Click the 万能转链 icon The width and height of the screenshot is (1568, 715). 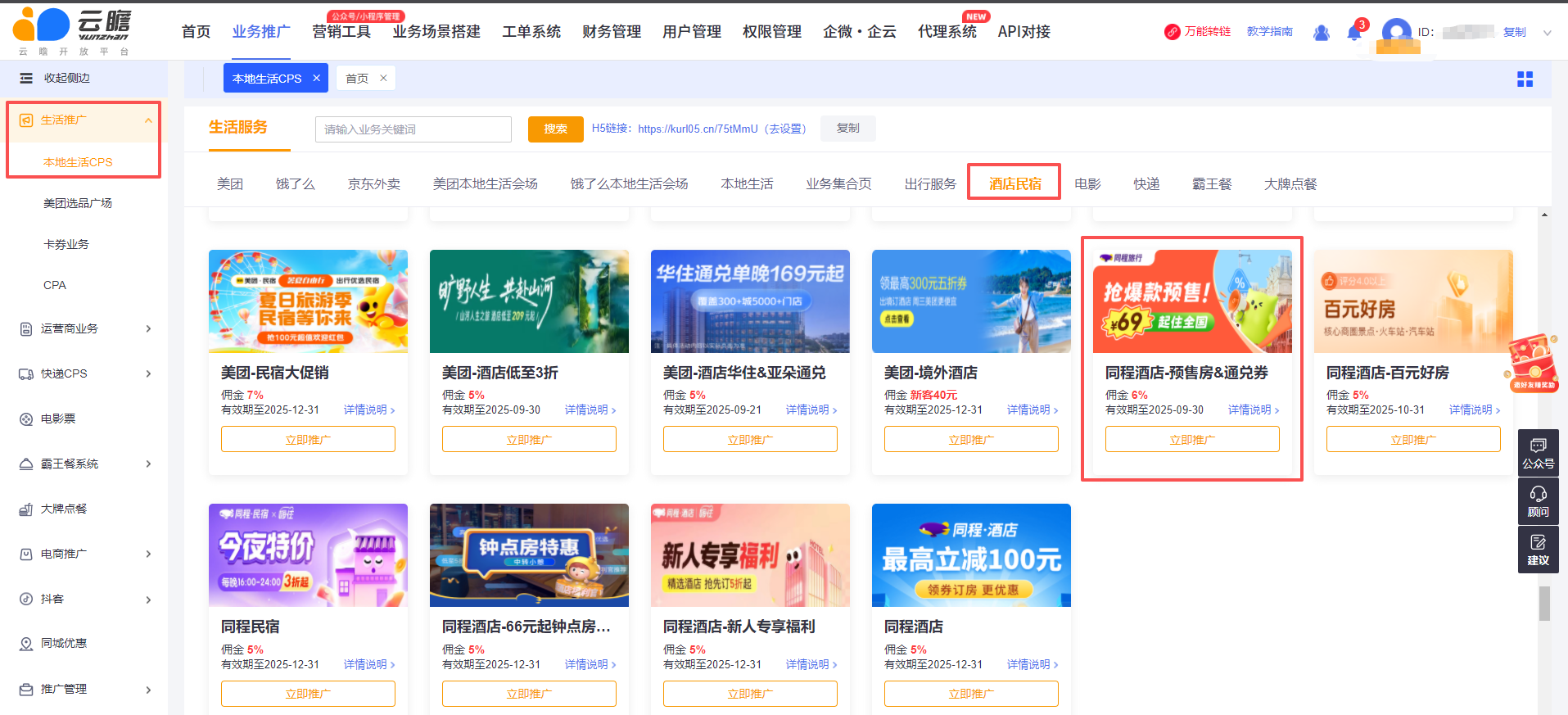tap(1173, 32)
